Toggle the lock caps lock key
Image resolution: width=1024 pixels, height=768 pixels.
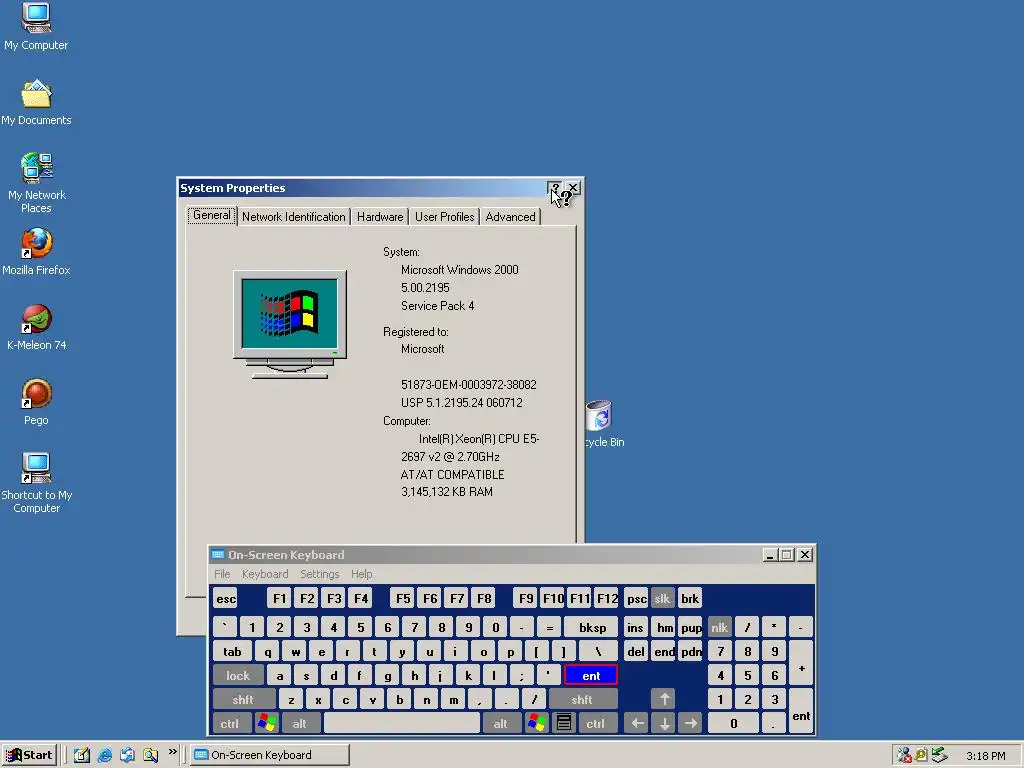pos(238,676)
